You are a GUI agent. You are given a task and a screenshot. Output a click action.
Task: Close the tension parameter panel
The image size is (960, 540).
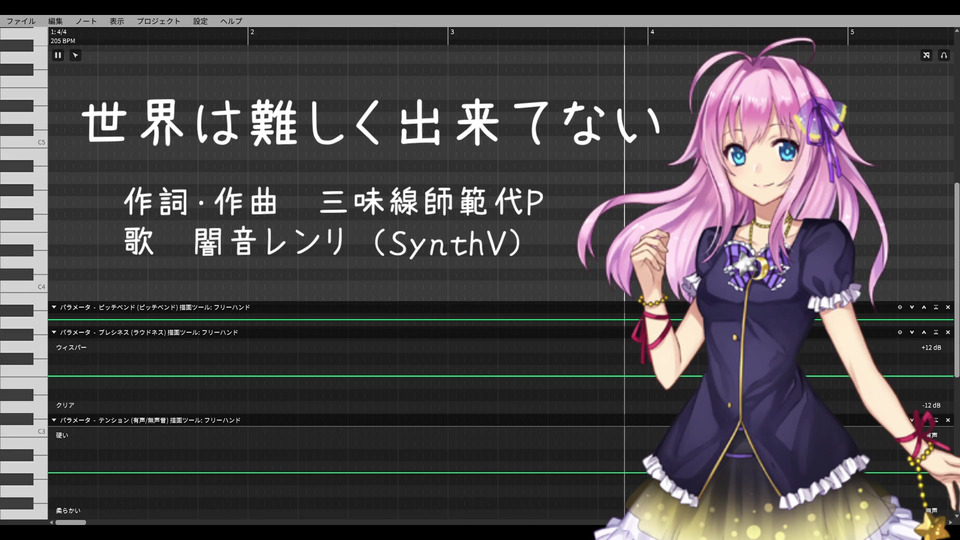pos(948,420)
